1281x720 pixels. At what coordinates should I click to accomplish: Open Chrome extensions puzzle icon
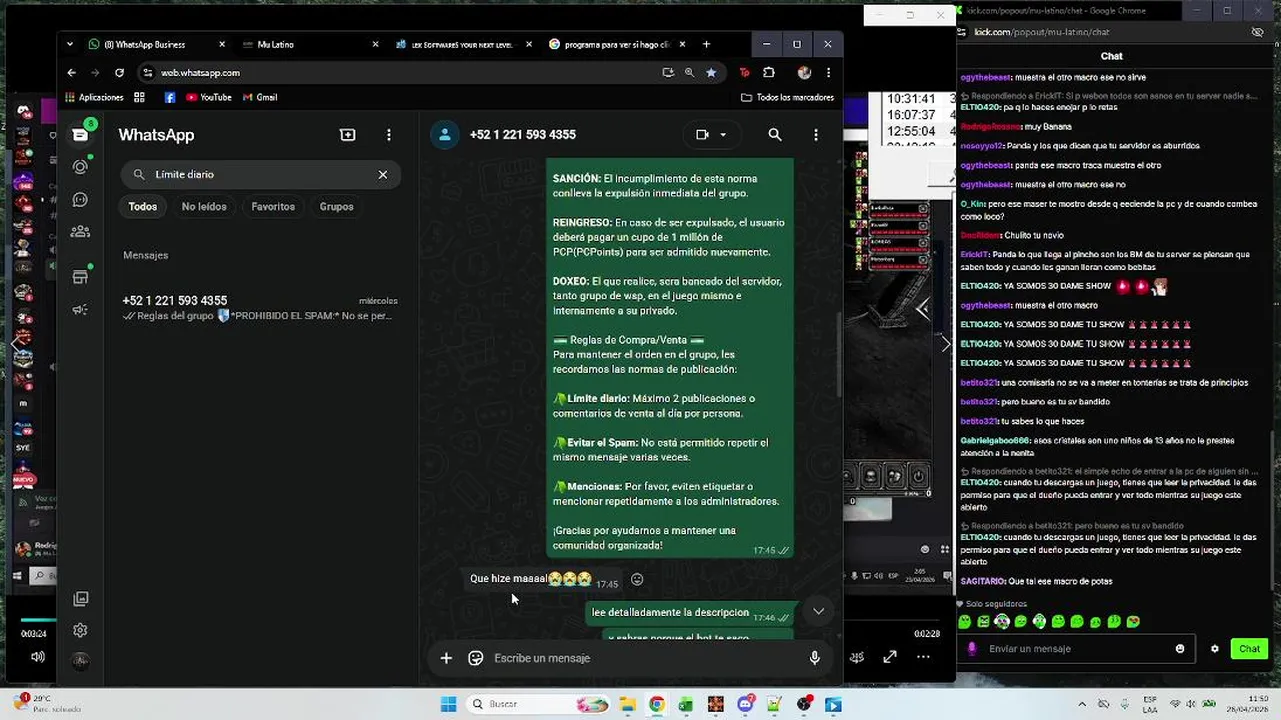[769, 73]
